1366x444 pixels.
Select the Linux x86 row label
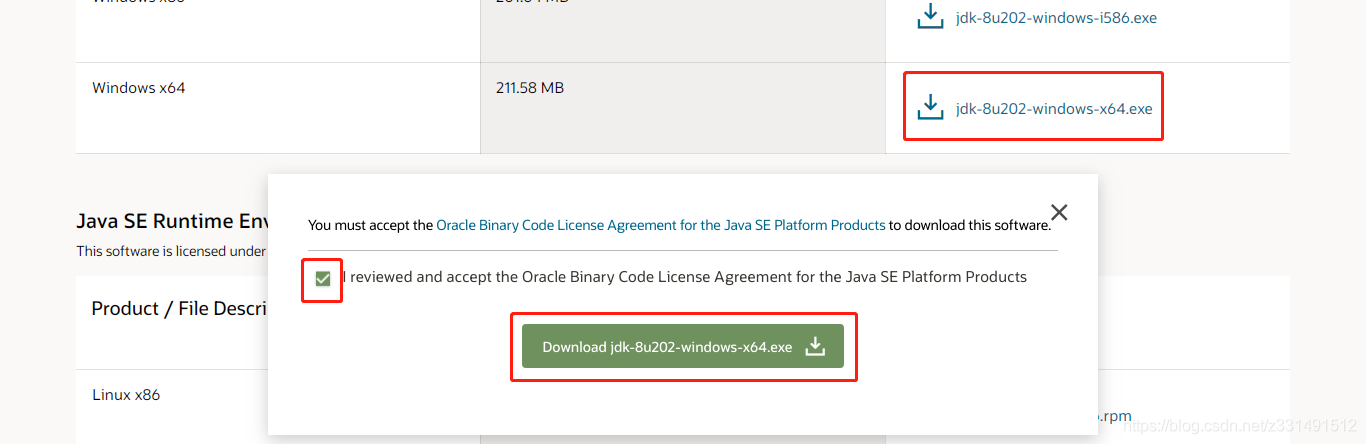[x=126, y=395]
